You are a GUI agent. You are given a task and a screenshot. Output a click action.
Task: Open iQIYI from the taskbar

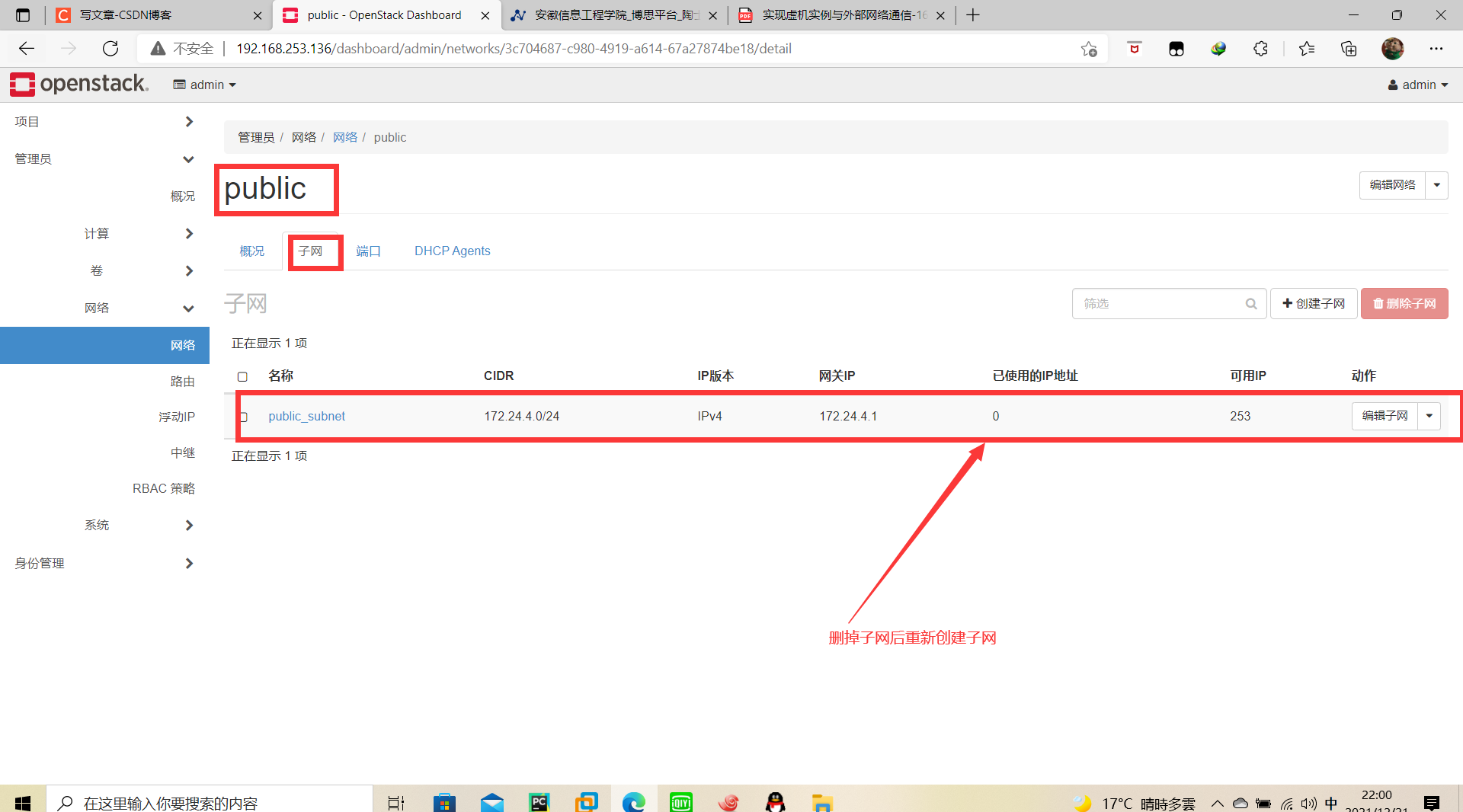(681, 802)
